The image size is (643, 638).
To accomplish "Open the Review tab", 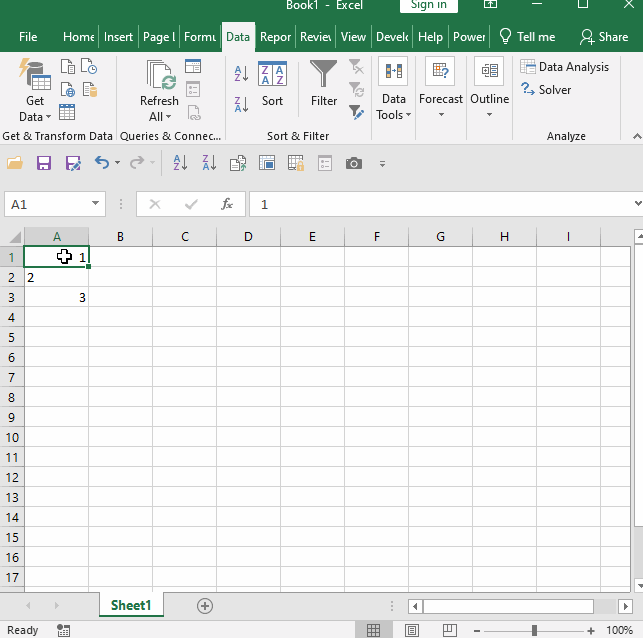I will [315, 37].
